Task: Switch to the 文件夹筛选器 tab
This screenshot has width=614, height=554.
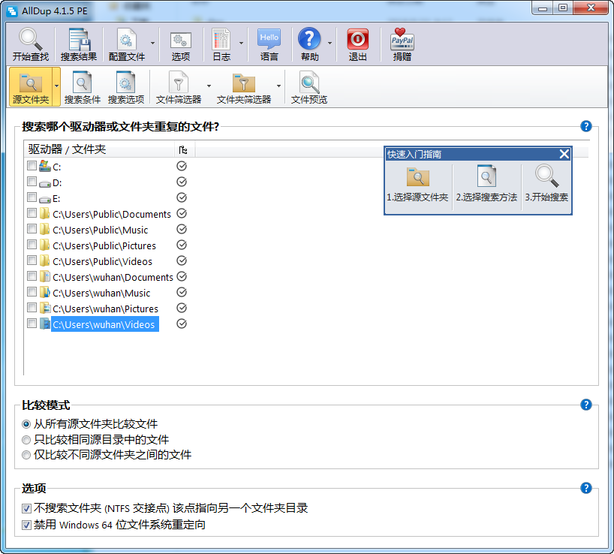Action: pyautogui.click(x=244, y=87)
